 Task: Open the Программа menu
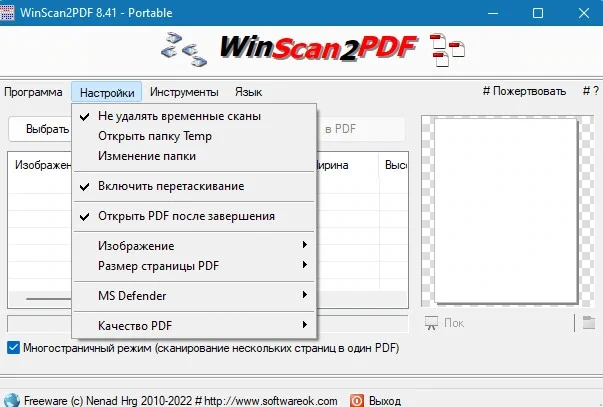pos(33,92)
